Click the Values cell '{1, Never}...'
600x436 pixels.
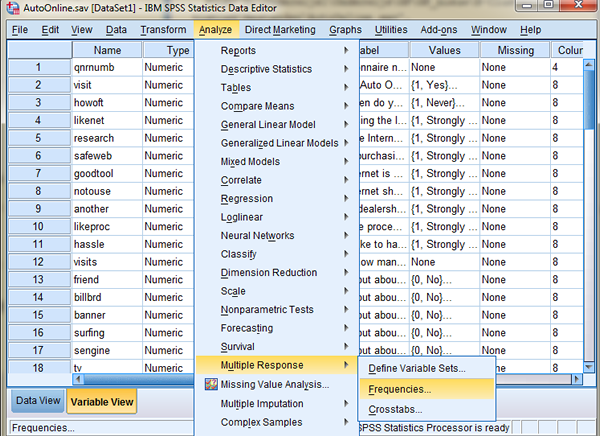coord(444,103)
